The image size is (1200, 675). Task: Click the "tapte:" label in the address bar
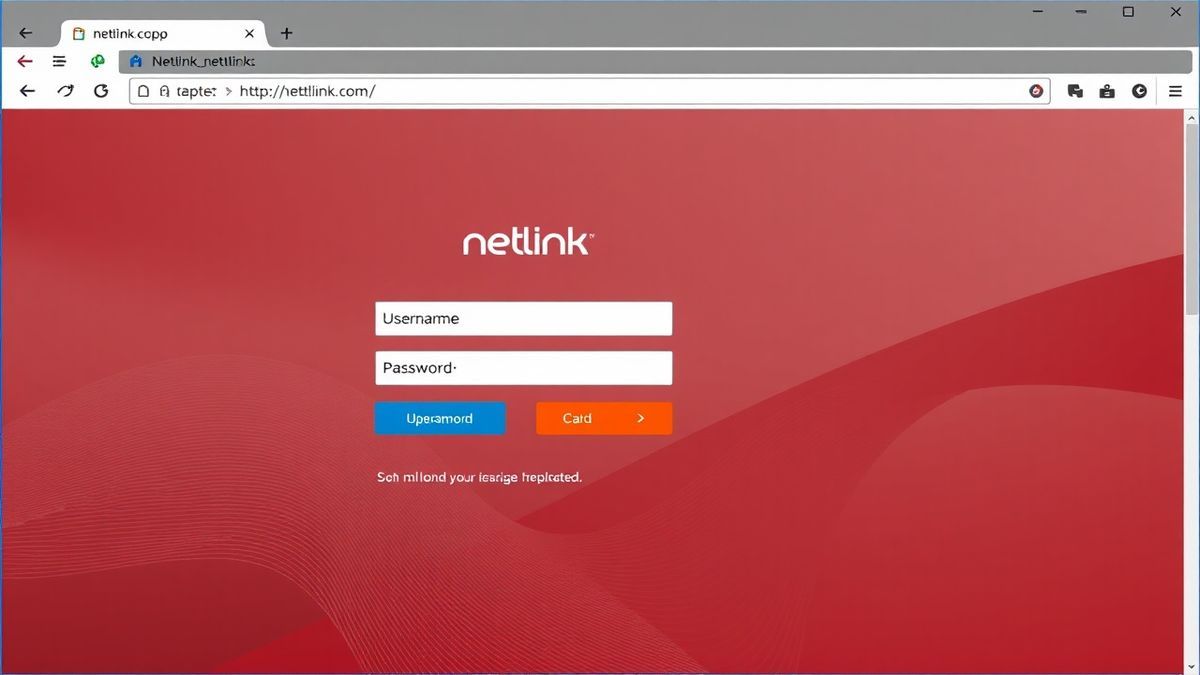tap(196, 91)
